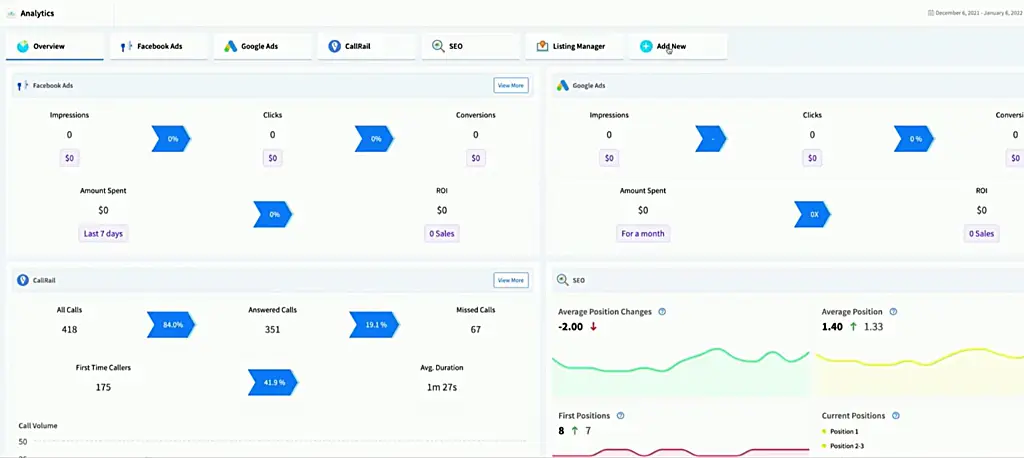Click the Position 1 legend item

(843, 432)
